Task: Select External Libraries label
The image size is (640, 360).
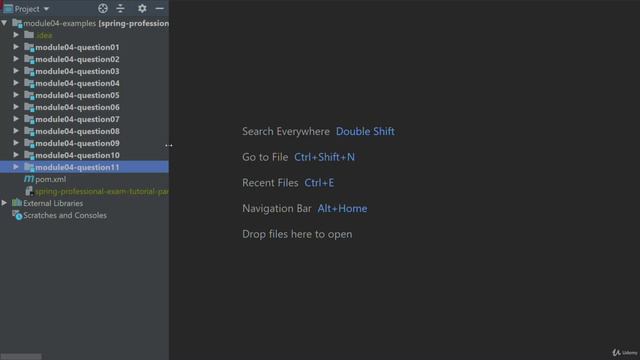Action: pos(53,203)
